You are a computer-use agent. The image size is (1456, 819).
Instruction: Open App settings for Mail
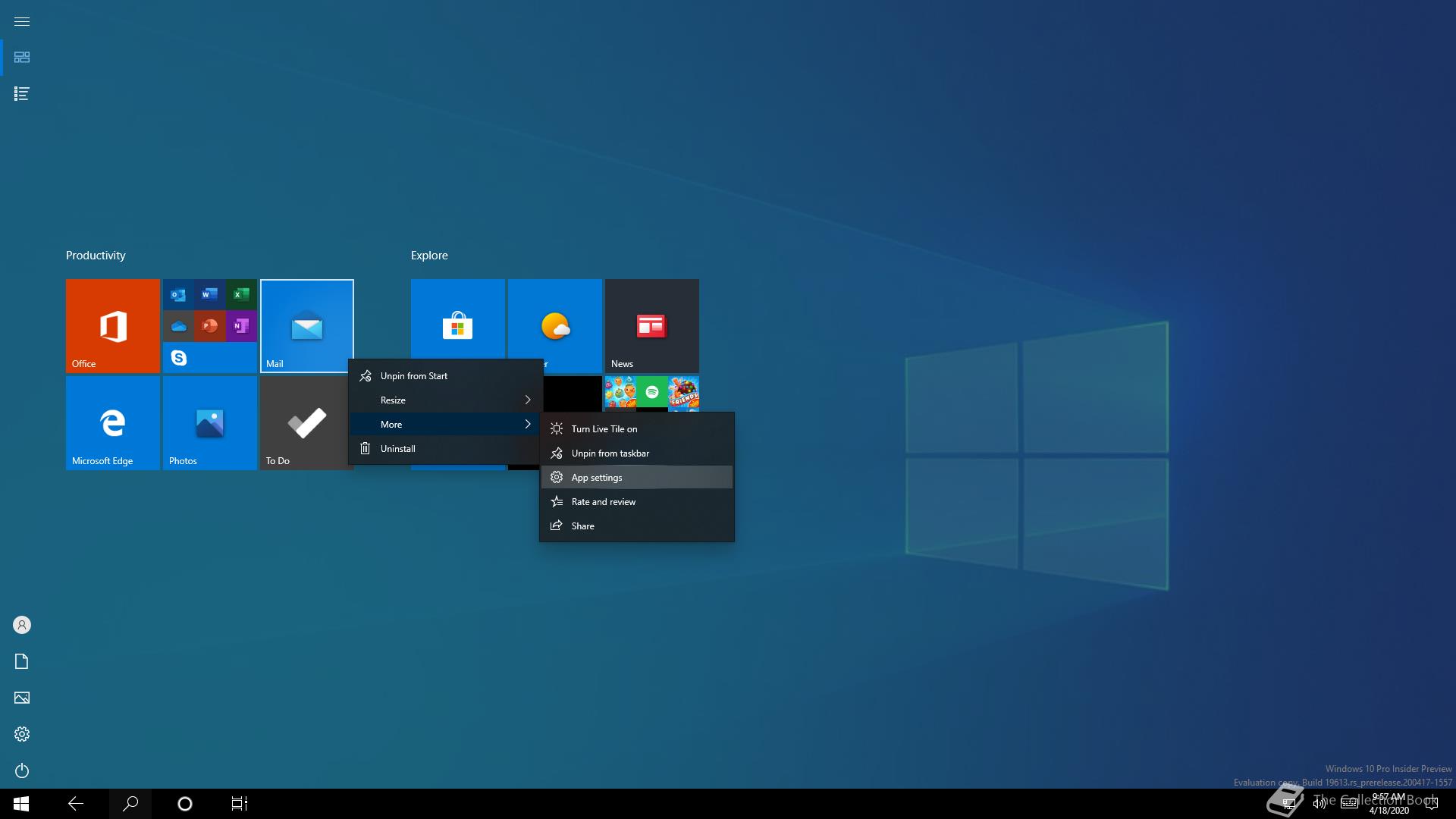pyautogui.click(x=637, y=478)
